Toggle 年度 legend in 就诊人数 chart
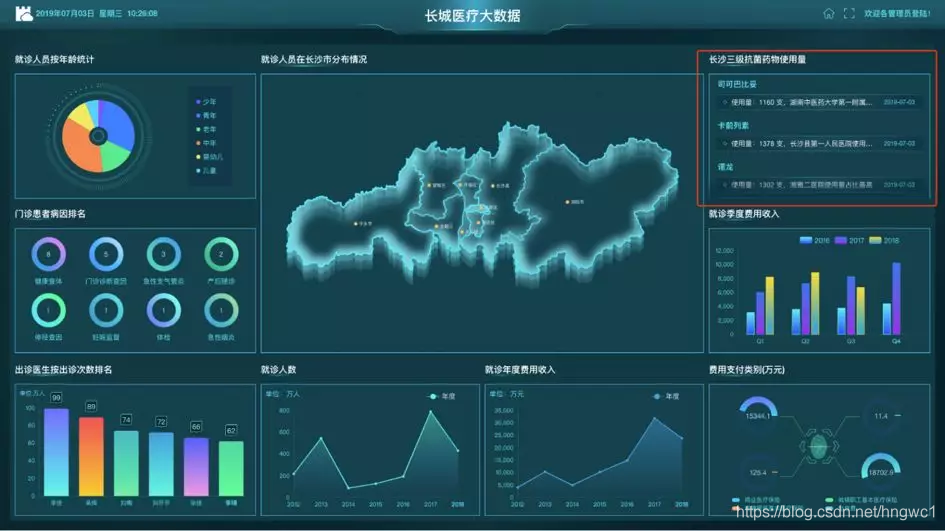Image resolution: width=945 pixels, height=531 pixels. click(x=442, y=396)
